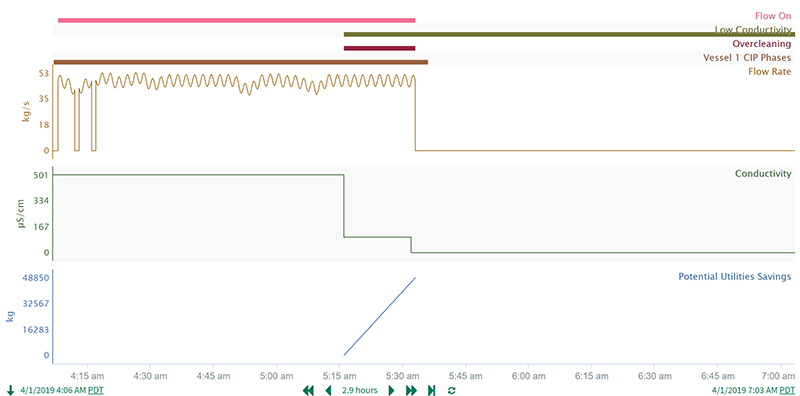Click the 6:45 am time axis tick
The width and height of the screenshot is (800, 396).
click(x=717, y=376)
